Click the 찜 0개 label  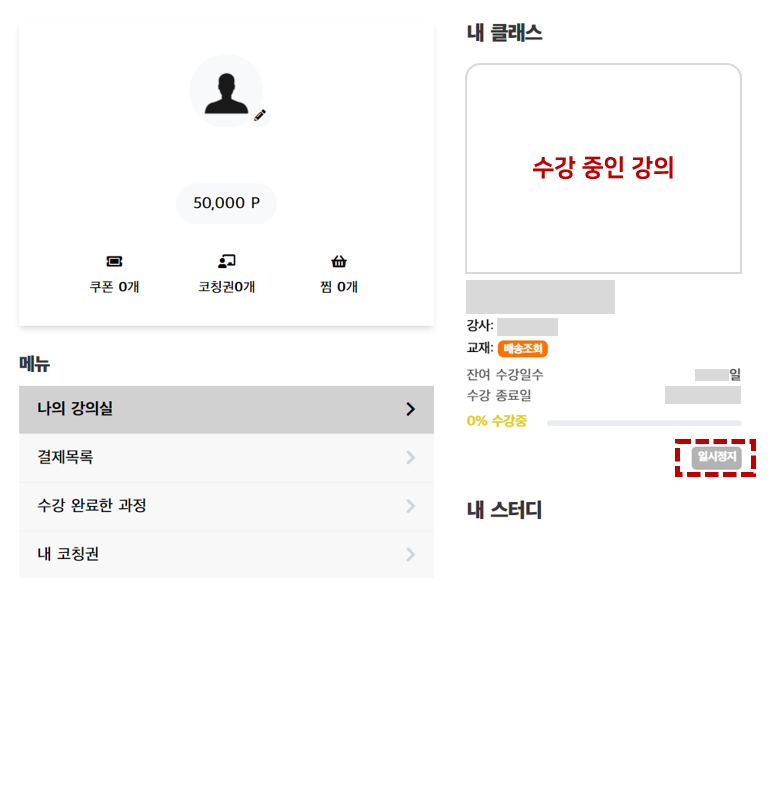(x=339, y=287)
